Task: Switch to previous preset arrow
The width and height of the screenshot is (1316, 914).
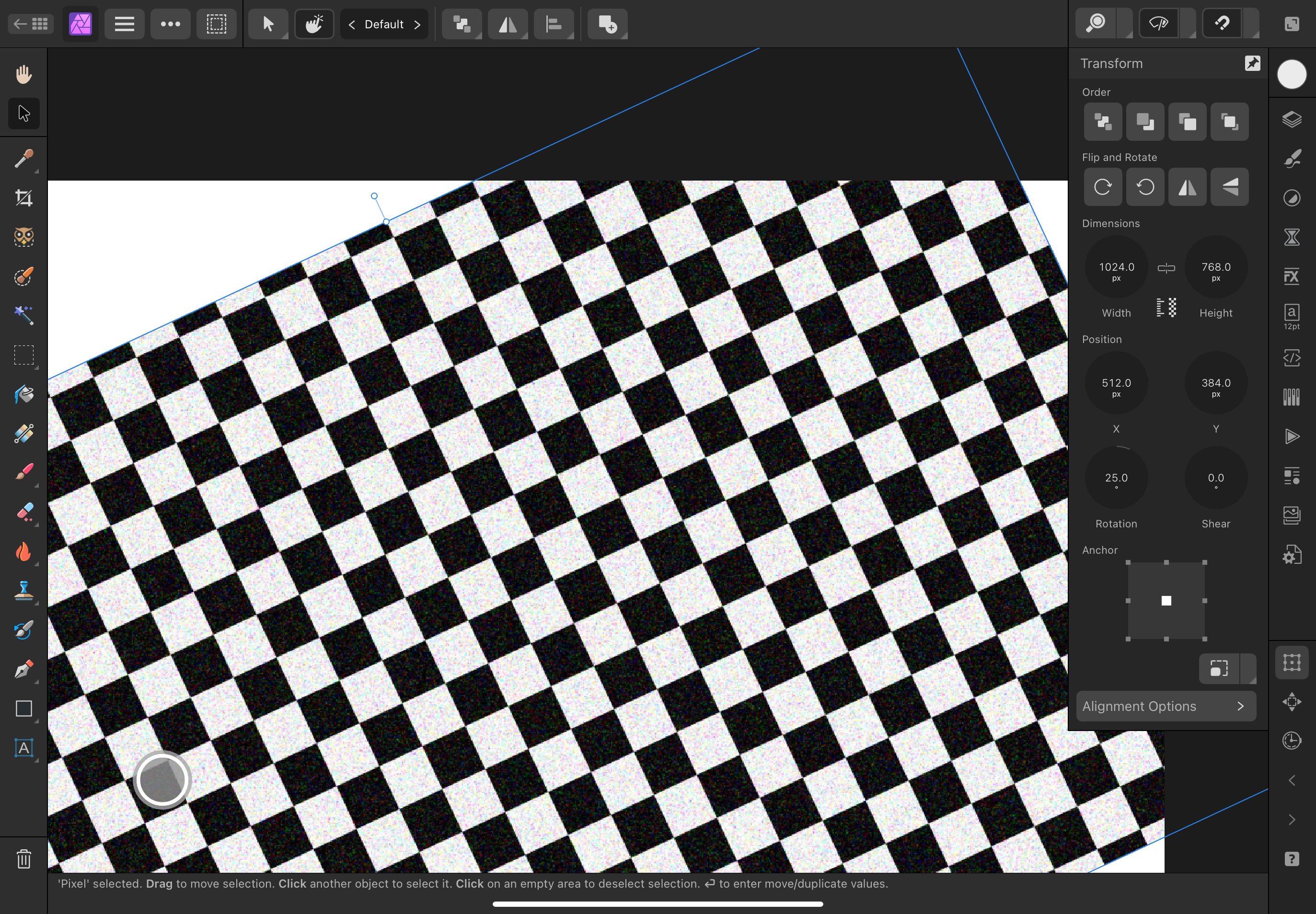Action: coord(352,24)
